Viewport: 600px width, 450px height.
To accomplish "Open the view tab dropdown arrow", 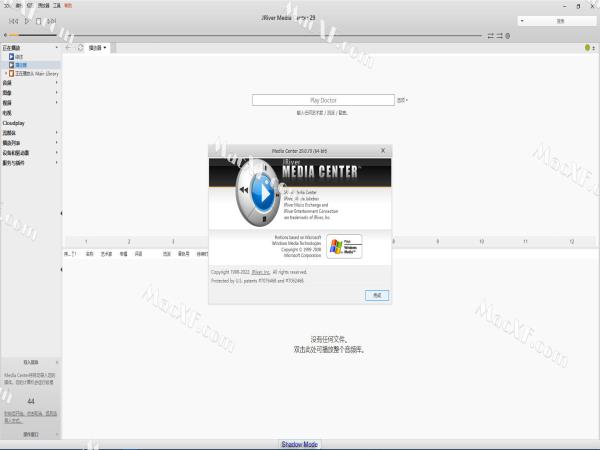I will [105, 47].
